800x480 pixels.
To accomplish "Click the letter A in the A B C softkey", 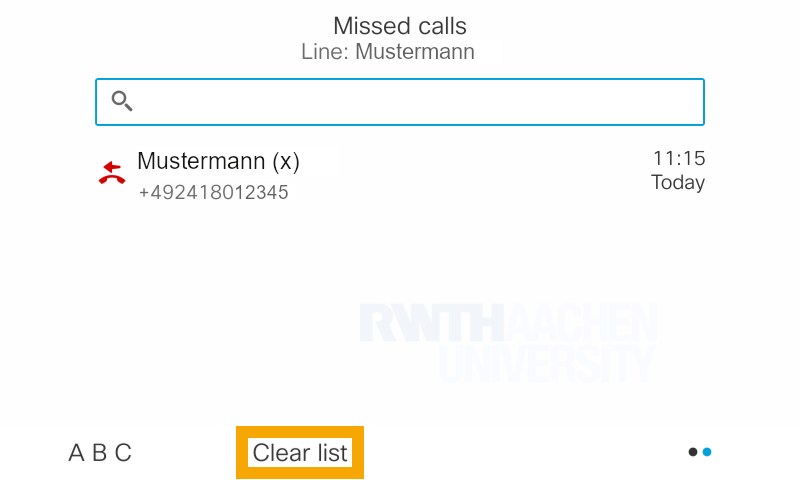I will tap(77, 453).
